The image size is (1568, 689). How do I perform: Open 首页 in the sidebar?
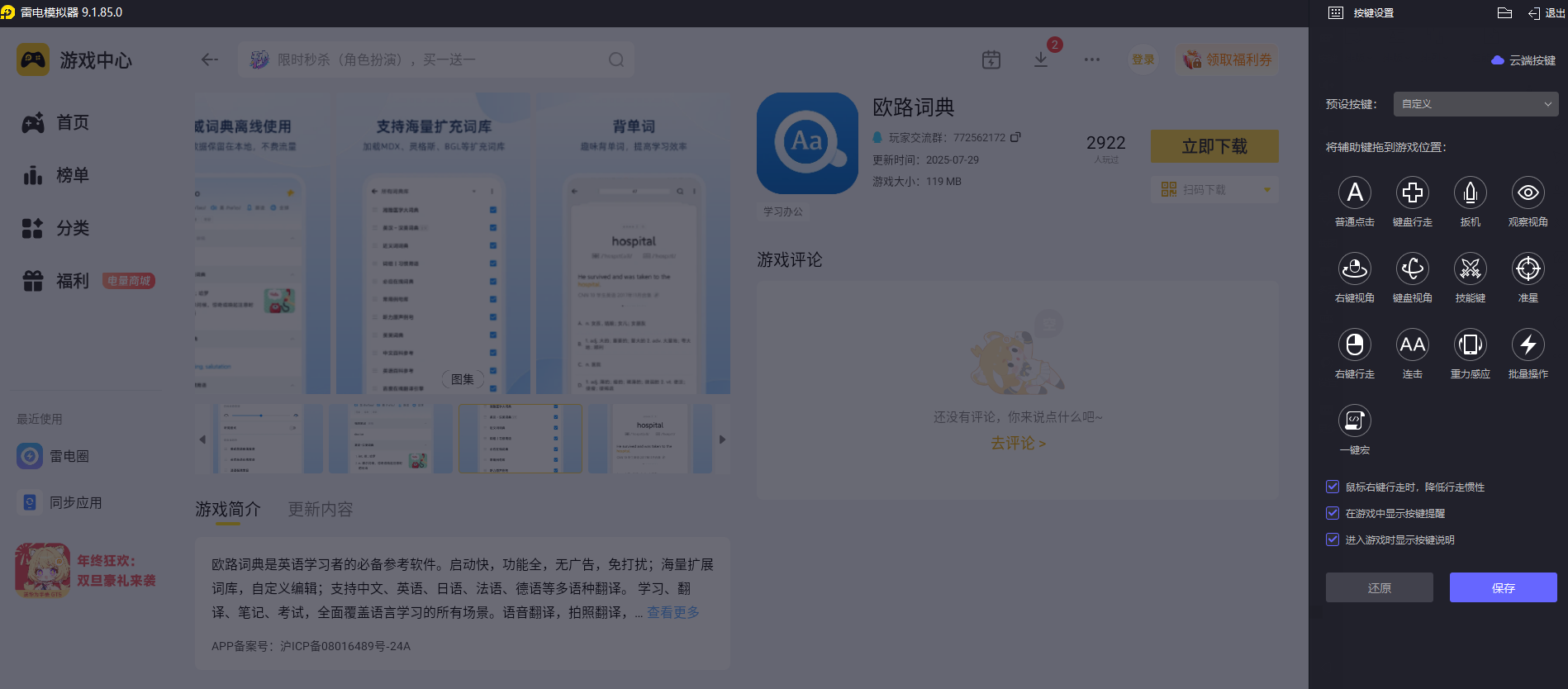[x=55, y=123]
